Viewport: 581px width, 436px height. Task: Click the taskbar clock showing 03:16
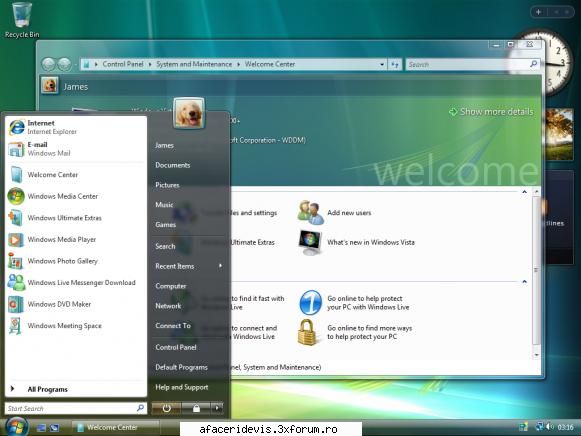pos(565,427)
